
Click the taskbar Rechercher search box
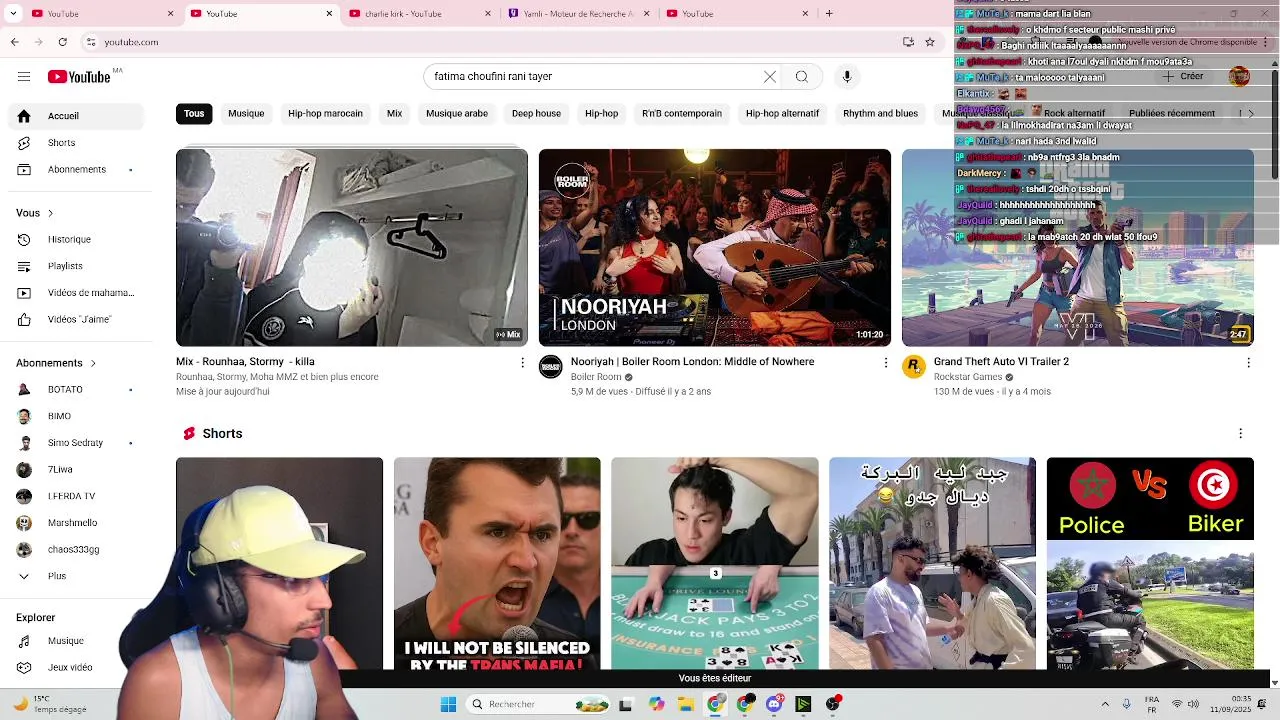click(540, 704)
